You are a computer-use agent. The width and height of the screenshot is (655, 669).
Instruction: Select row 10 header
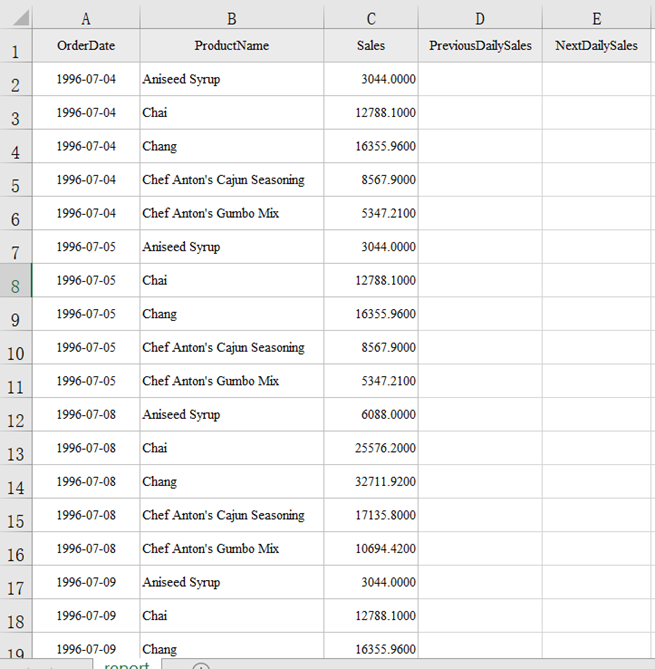click(15, 348)
